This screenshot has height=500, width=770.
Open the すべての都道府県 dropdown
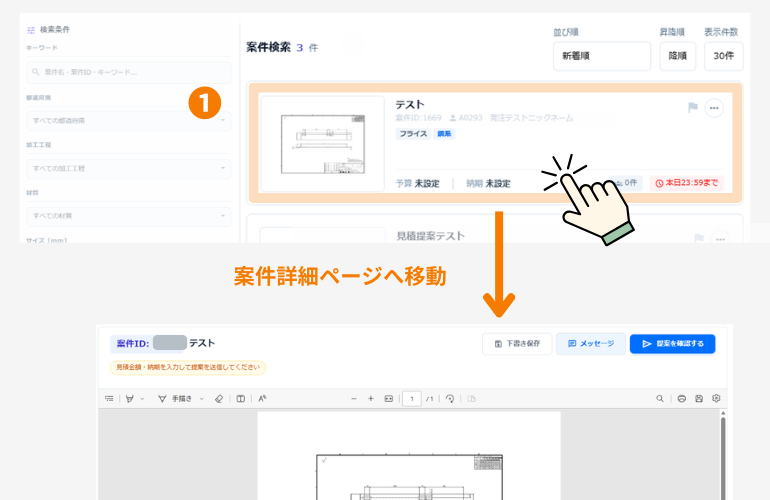click(x=129, y=120)
